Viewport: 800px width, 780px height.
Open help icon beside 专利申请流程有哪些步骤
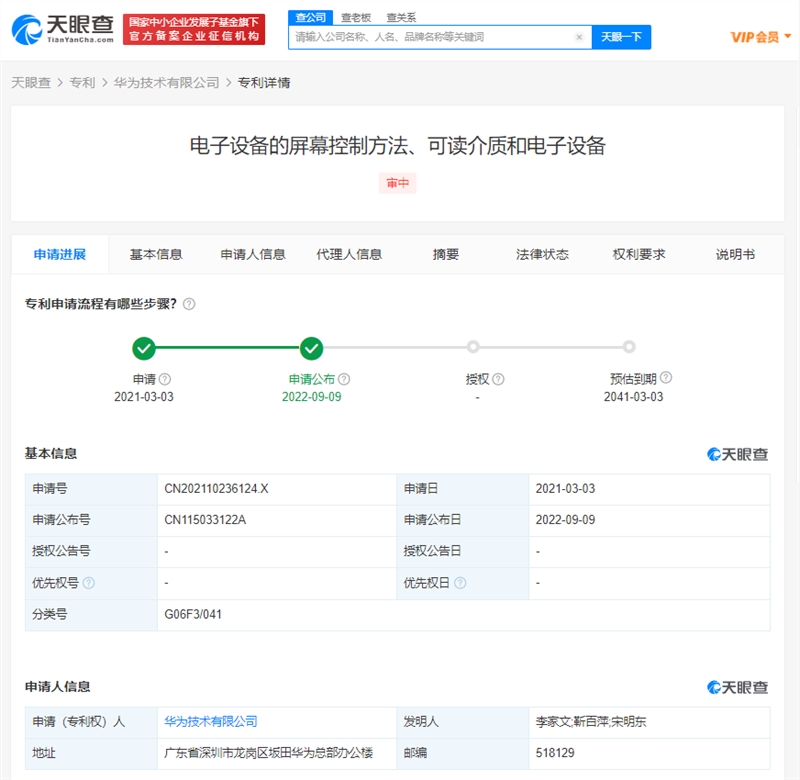(189, 304)
